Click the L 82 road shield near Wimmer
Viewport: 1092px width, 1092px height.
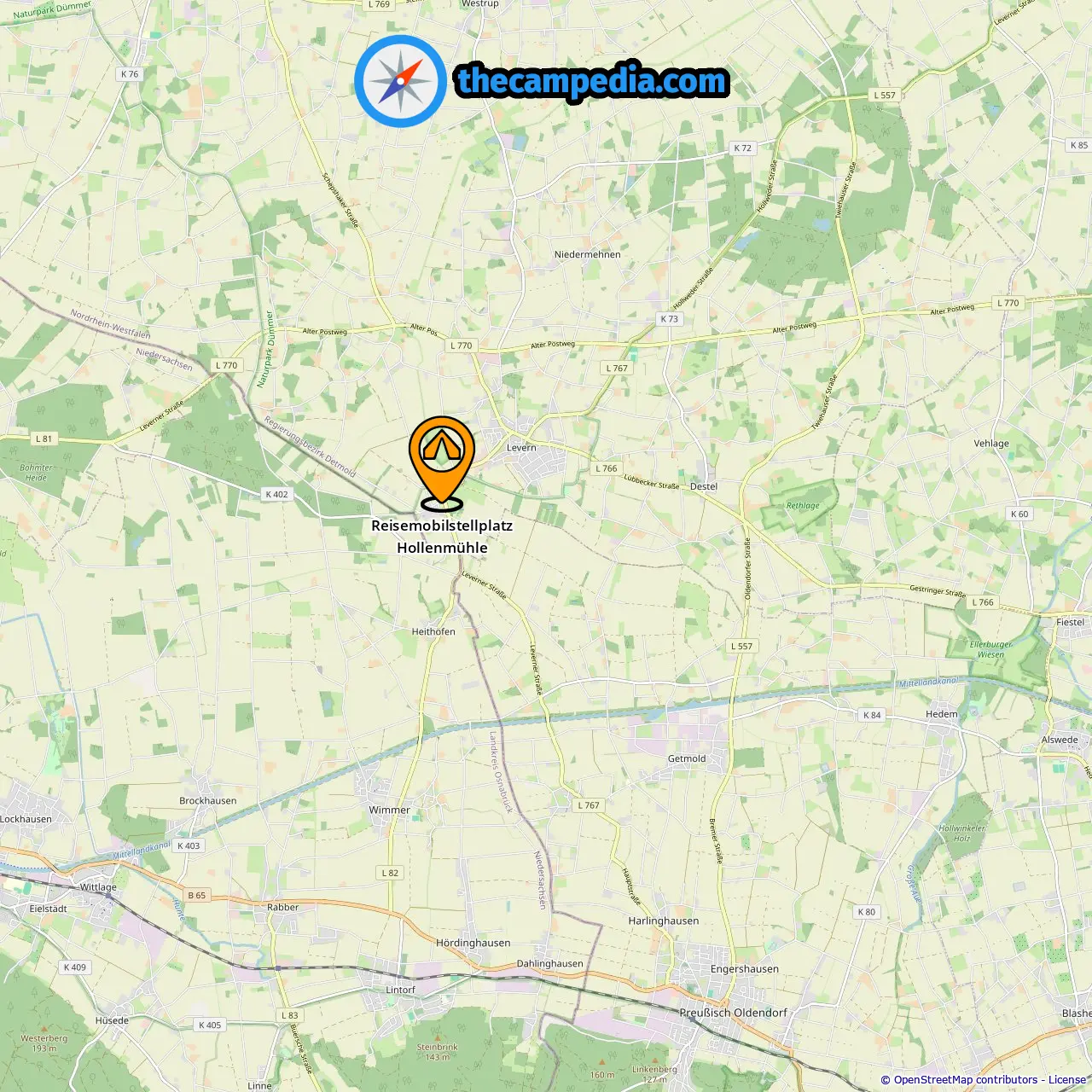click(390, 873)
